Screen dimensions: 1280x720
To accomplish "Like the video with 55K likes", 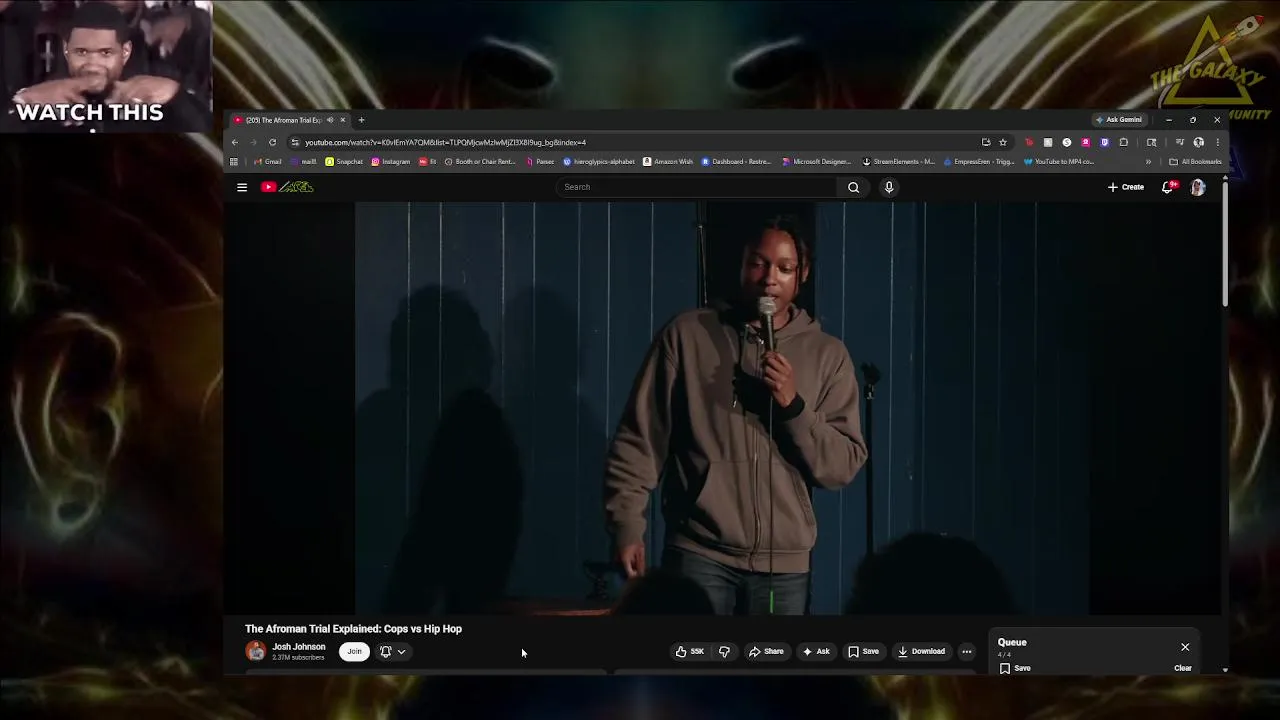I will click(x=689, y=652).
